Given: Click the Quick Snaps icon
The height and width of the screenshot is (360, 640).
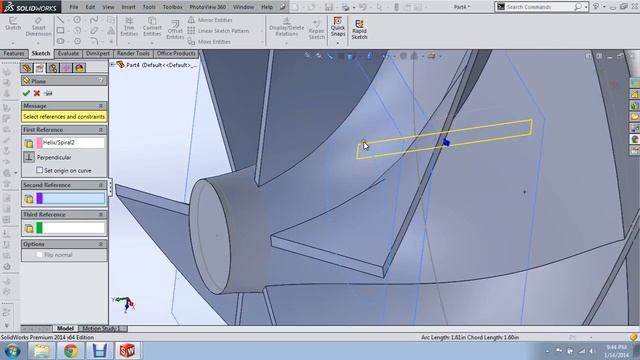Looking at the screenshot, I should coord(338,27).
